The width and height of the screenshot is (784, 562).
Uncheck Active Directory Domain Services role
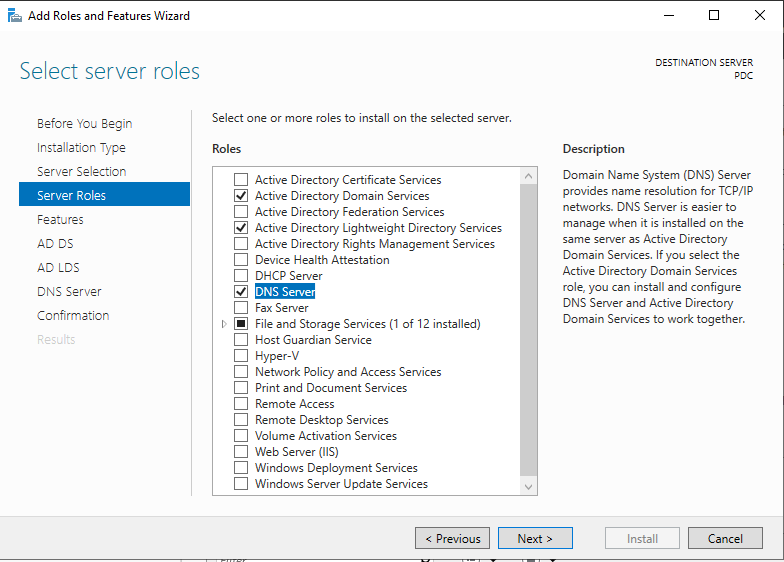click(241, 196)
